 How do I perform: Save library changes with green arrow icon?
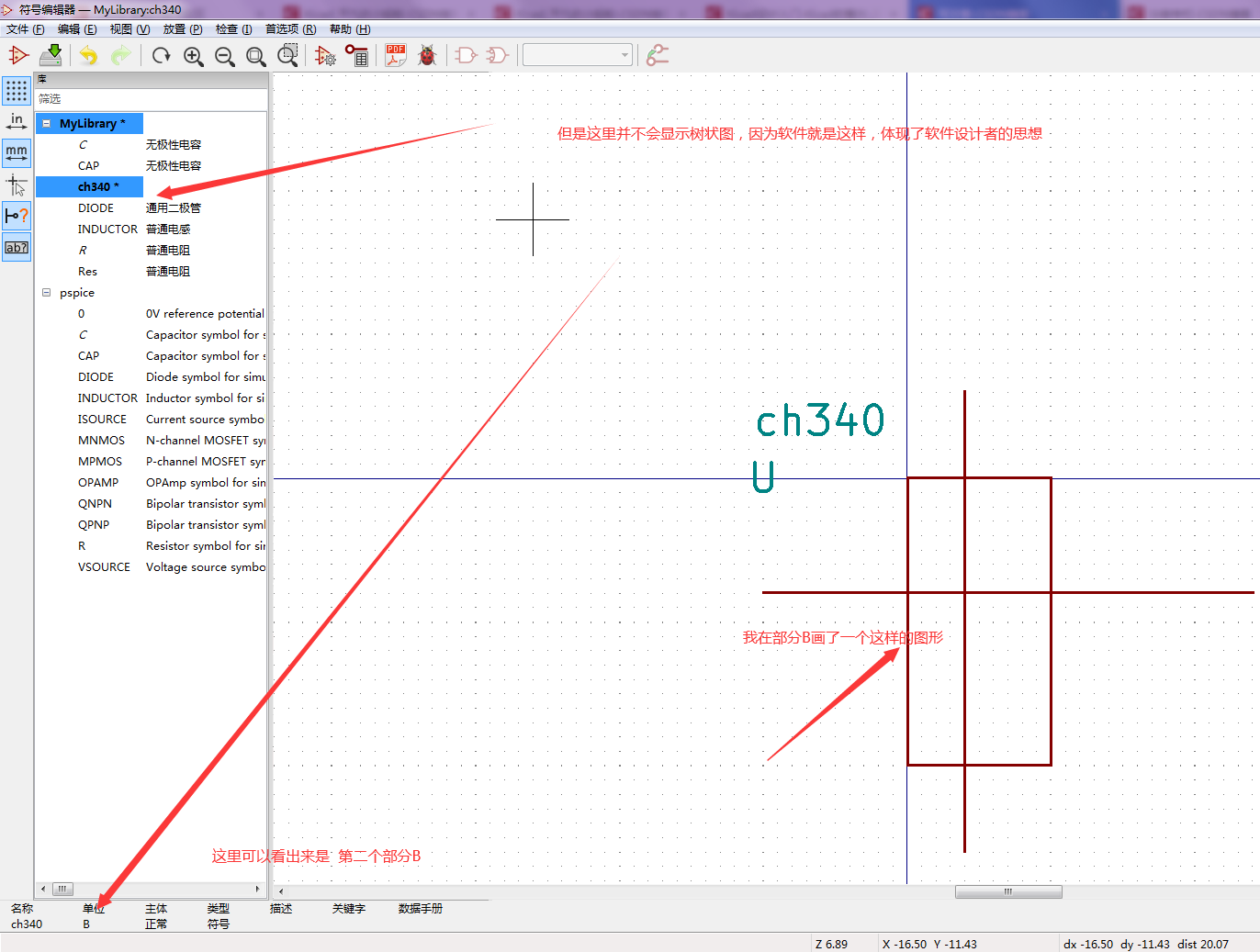[51, 56]
